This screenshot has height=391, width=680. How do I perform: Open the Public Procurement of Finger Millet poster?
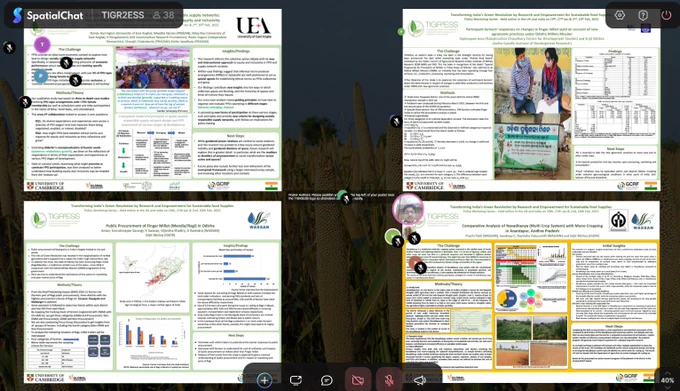[153, 292]
